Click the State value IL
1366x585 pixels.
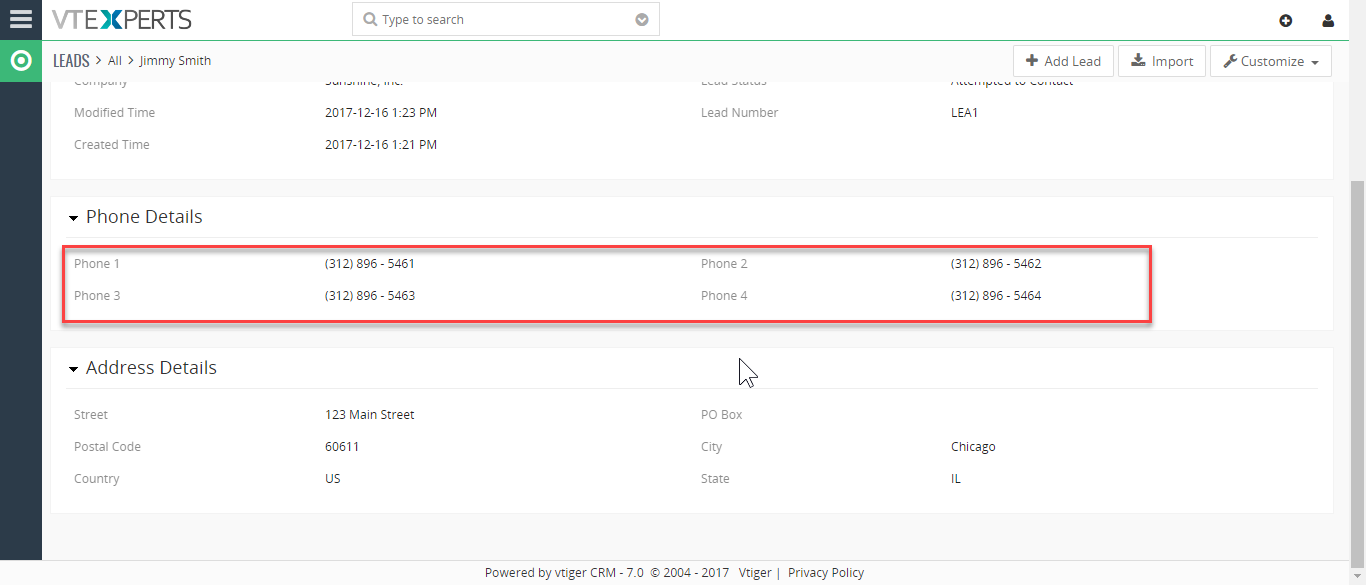coord(956,479)
